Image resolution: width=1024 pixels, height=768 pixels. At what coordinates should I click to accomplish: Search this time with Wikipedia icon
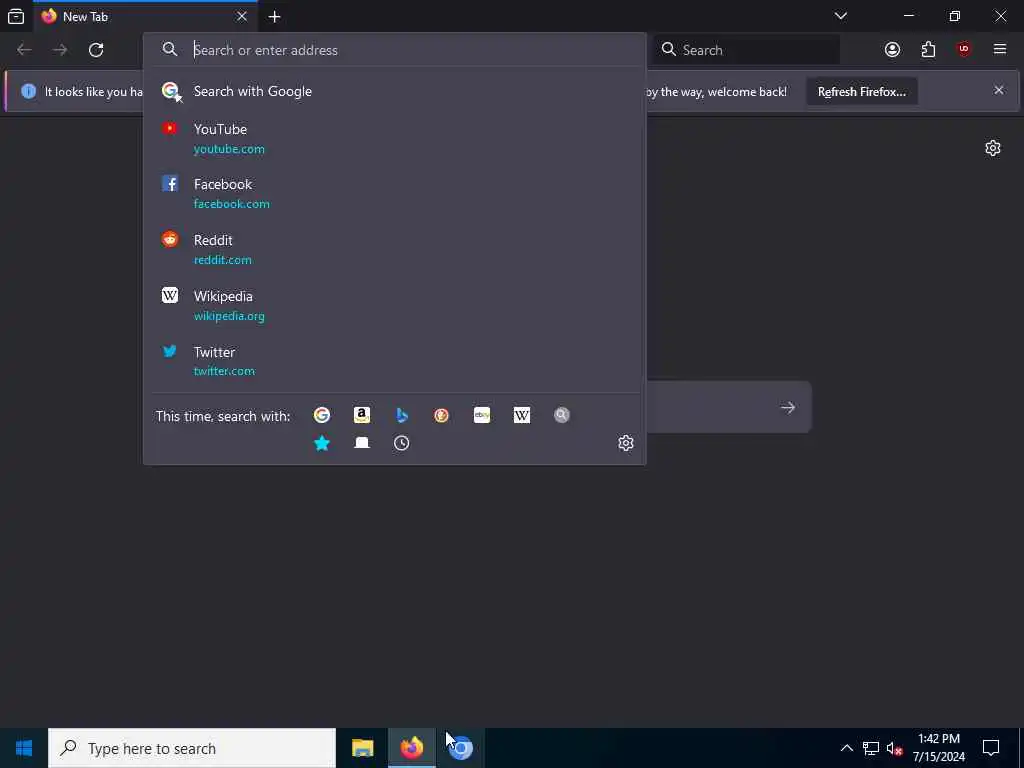522,415
